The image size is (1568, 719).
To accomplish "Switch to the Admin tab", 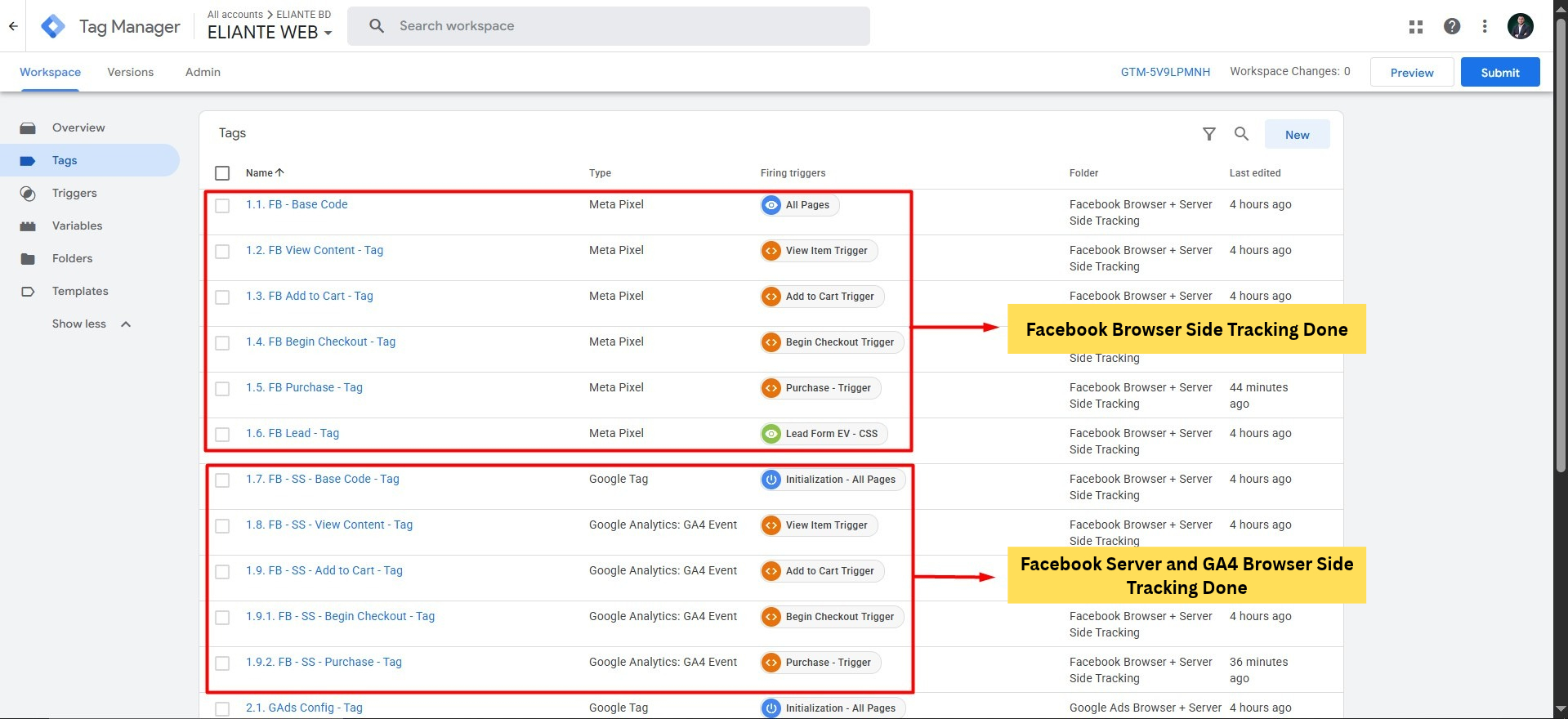I will [x=203, y=72].
